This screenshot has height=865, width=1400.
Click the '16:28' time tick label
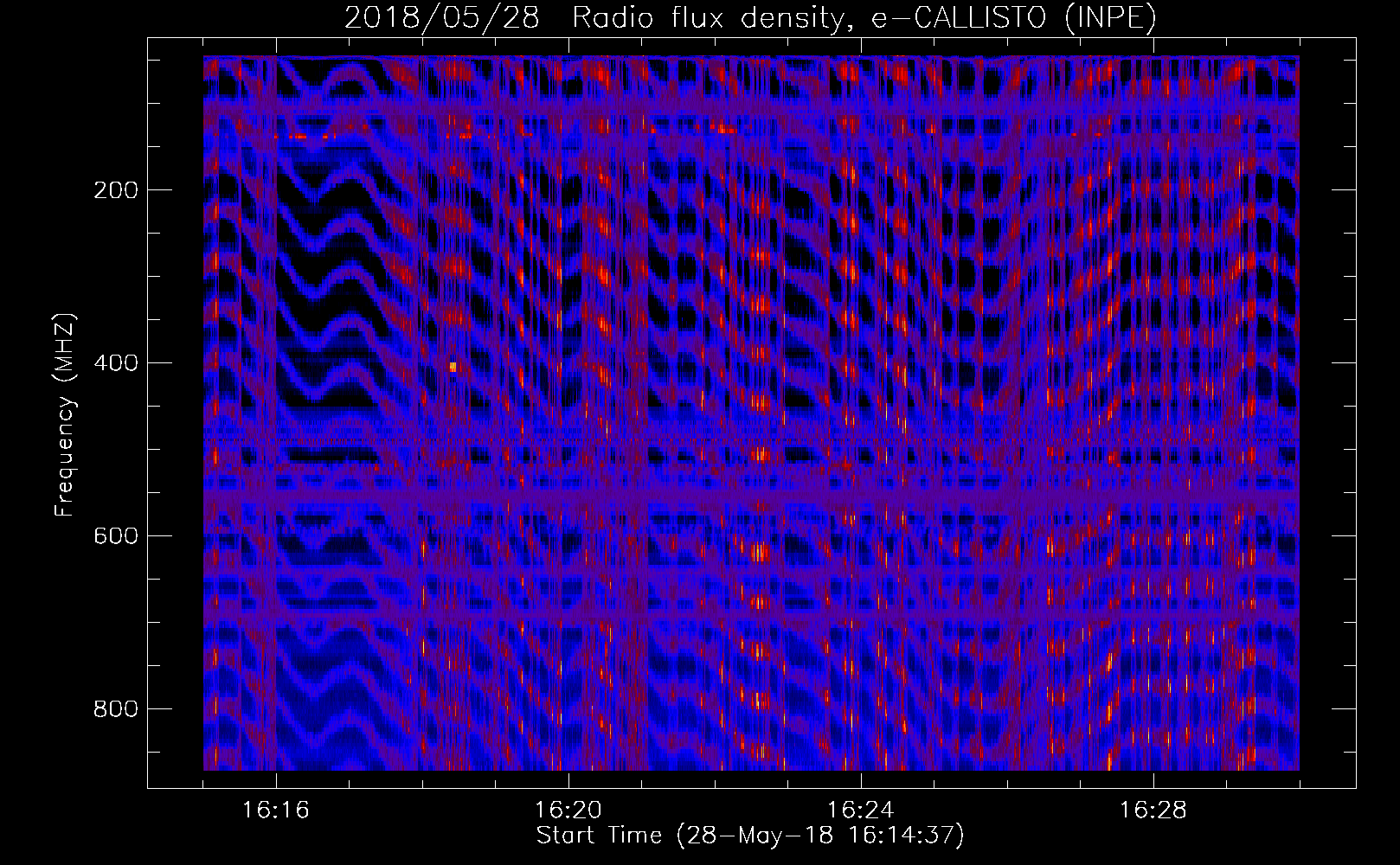[x=1153, y=811]
